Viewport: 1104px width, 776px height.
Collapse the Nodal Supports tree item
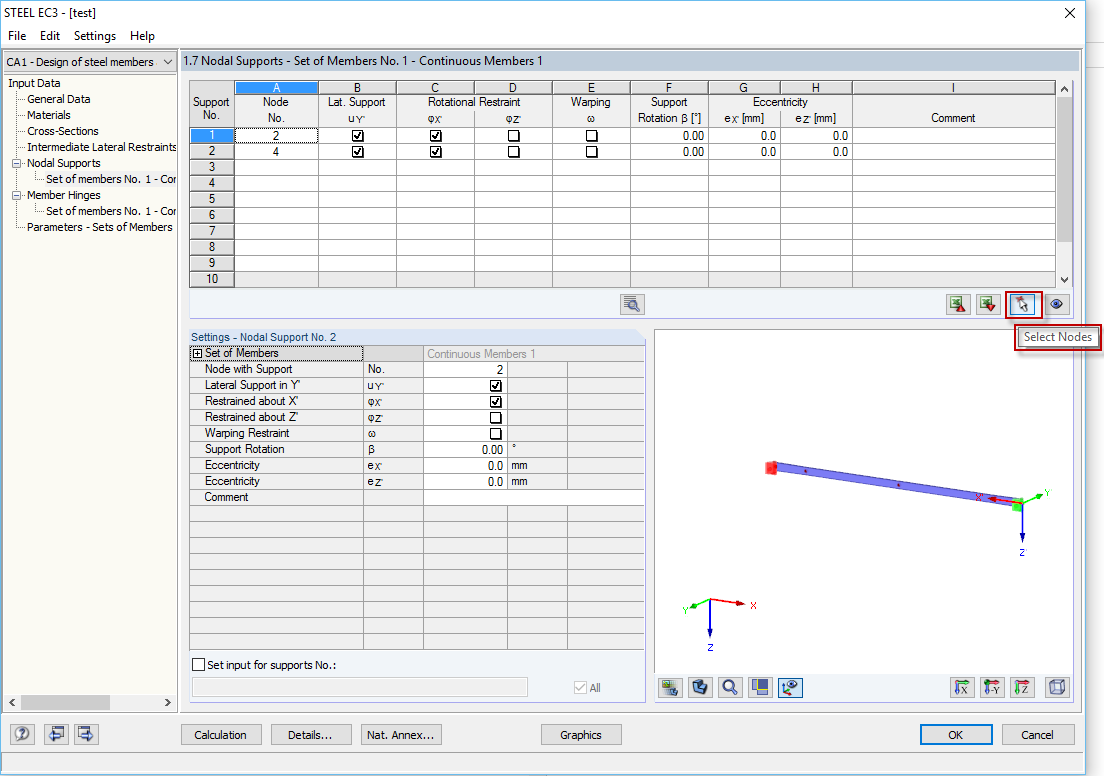[x=18, y=163]
